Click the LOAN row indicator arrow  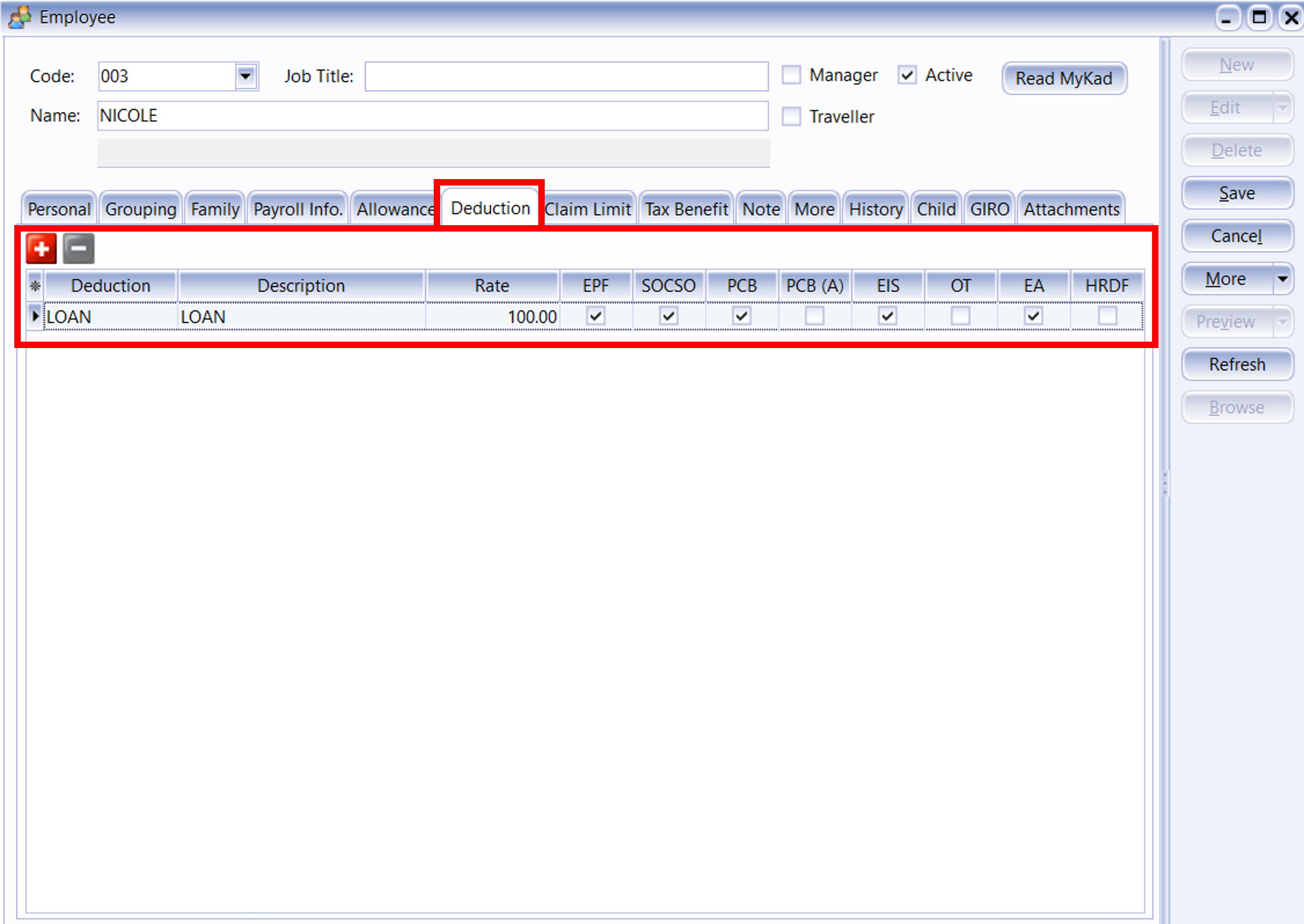pos(35,316)
